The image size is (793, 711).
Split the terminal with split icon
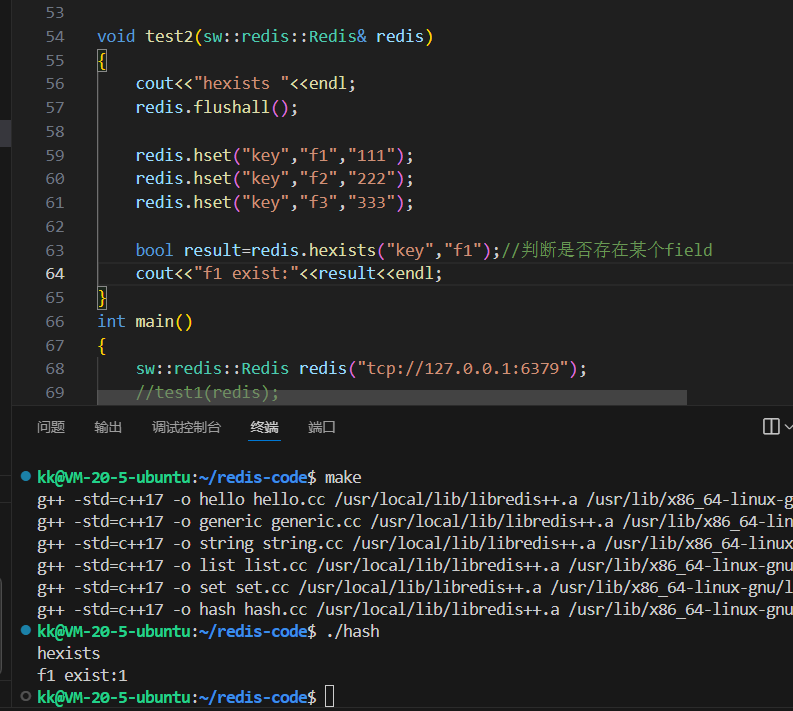point(771,426)
